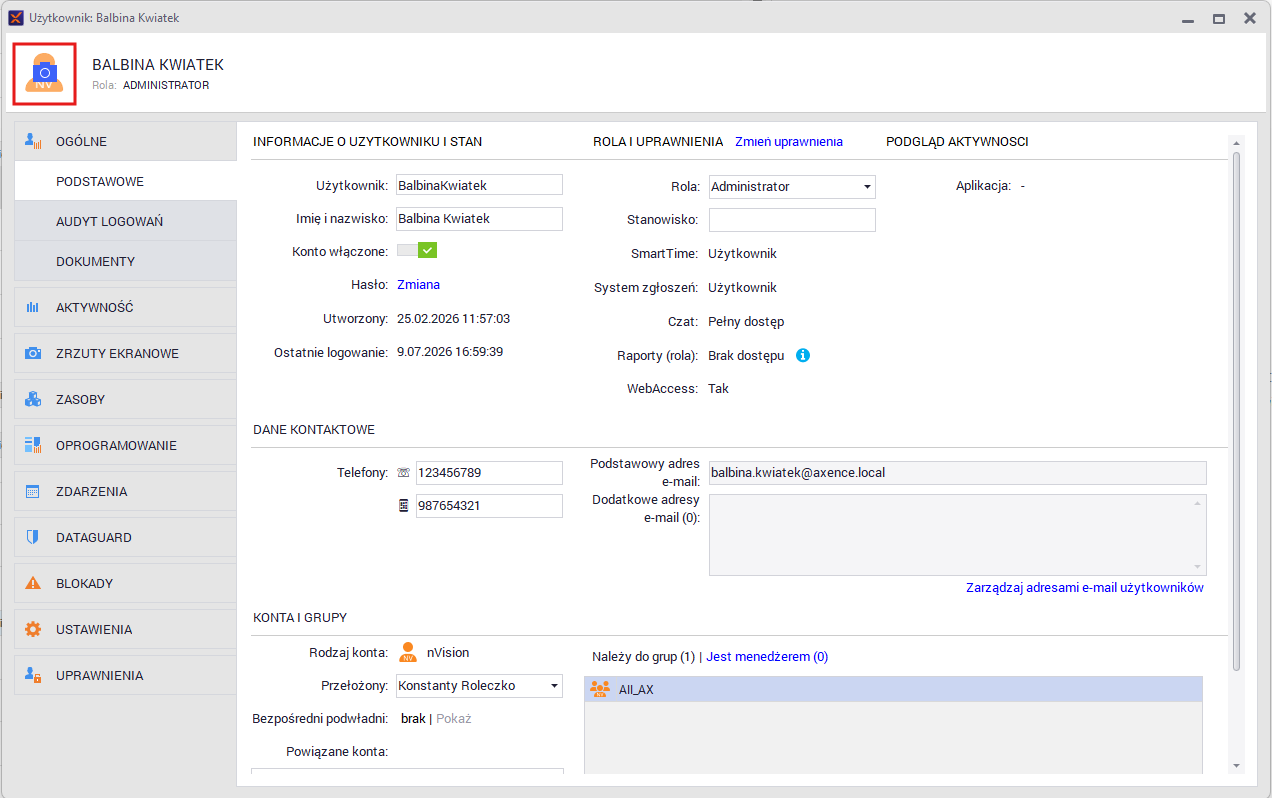Click the mobile phone icon

click(x=403, y=506)
